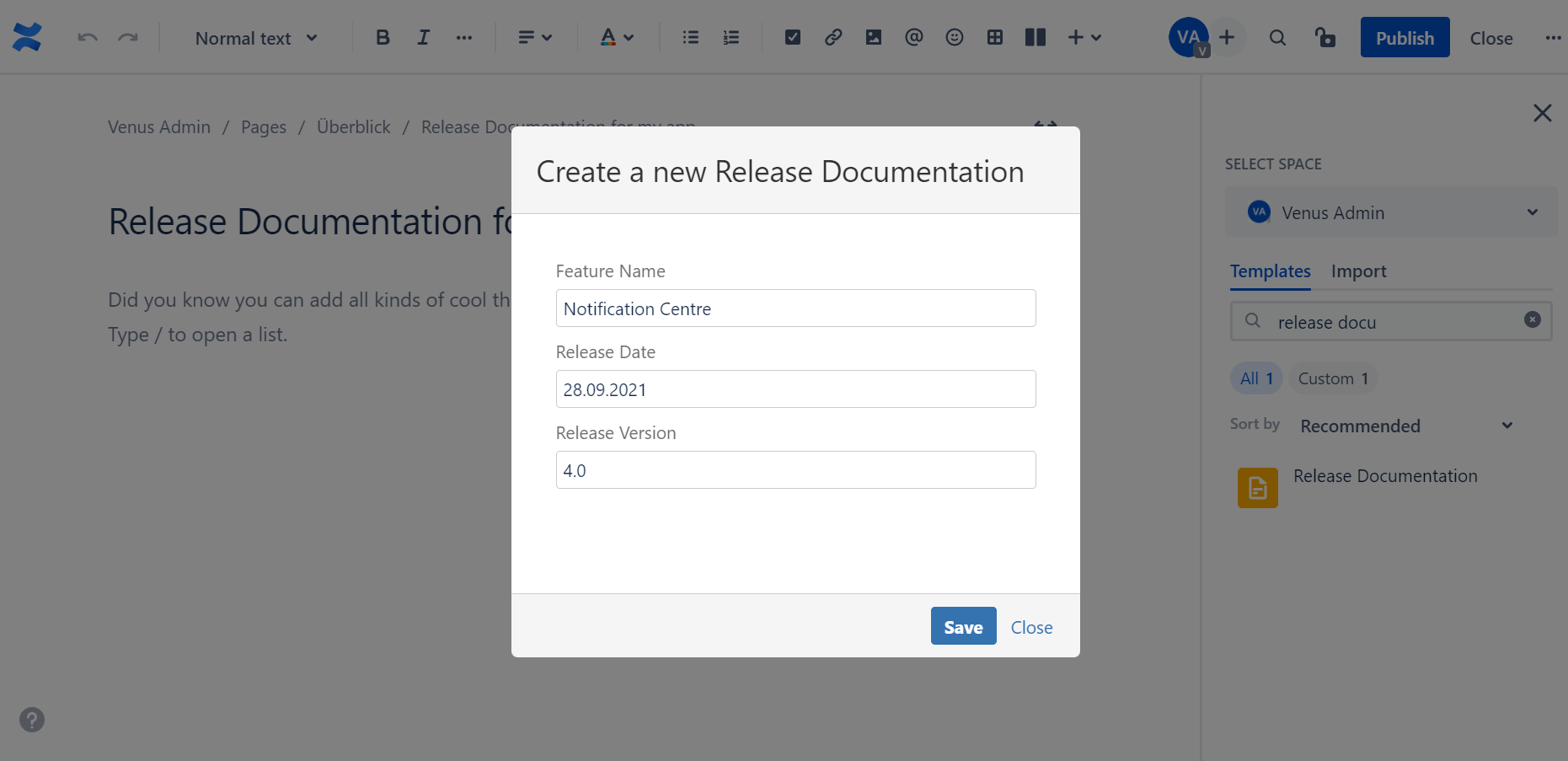The height and width of the screenshot is (761, 1568).
Task: Open the Normal text style dropdown
Action: (x=254, y=37)
